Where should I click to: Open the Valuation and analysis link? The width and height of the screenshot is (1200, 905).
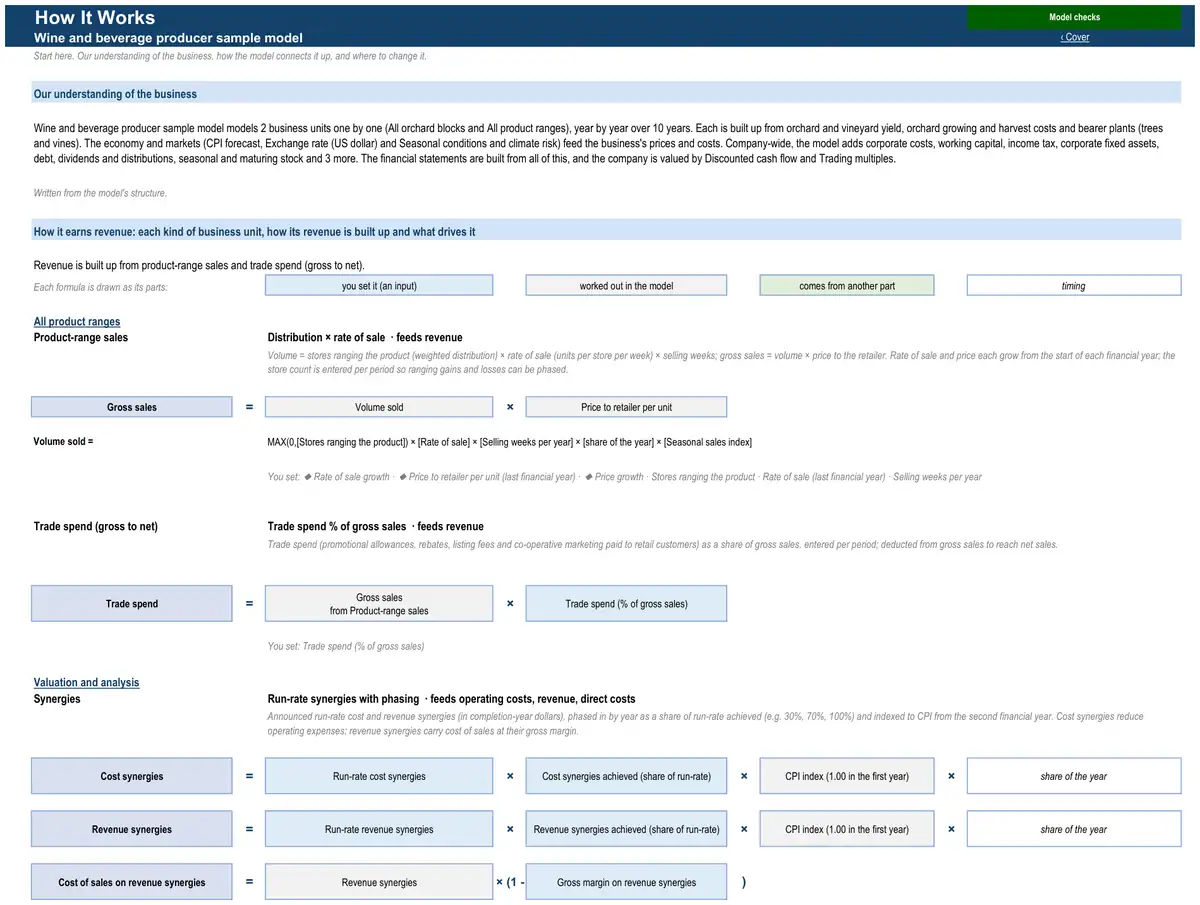[x=86, y=682]
